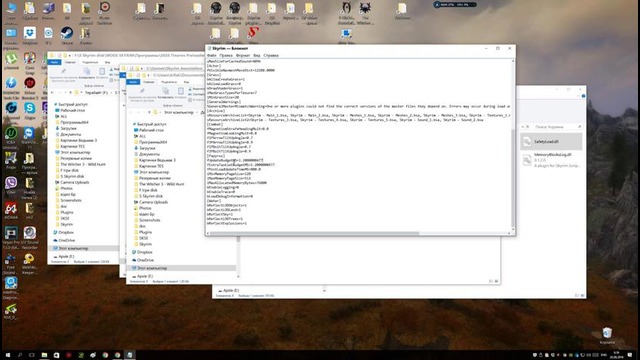The image size is (640, 360).
Task: Click Notepad's horizontal scrollbar thumb
Action: (x=315, y=233)
